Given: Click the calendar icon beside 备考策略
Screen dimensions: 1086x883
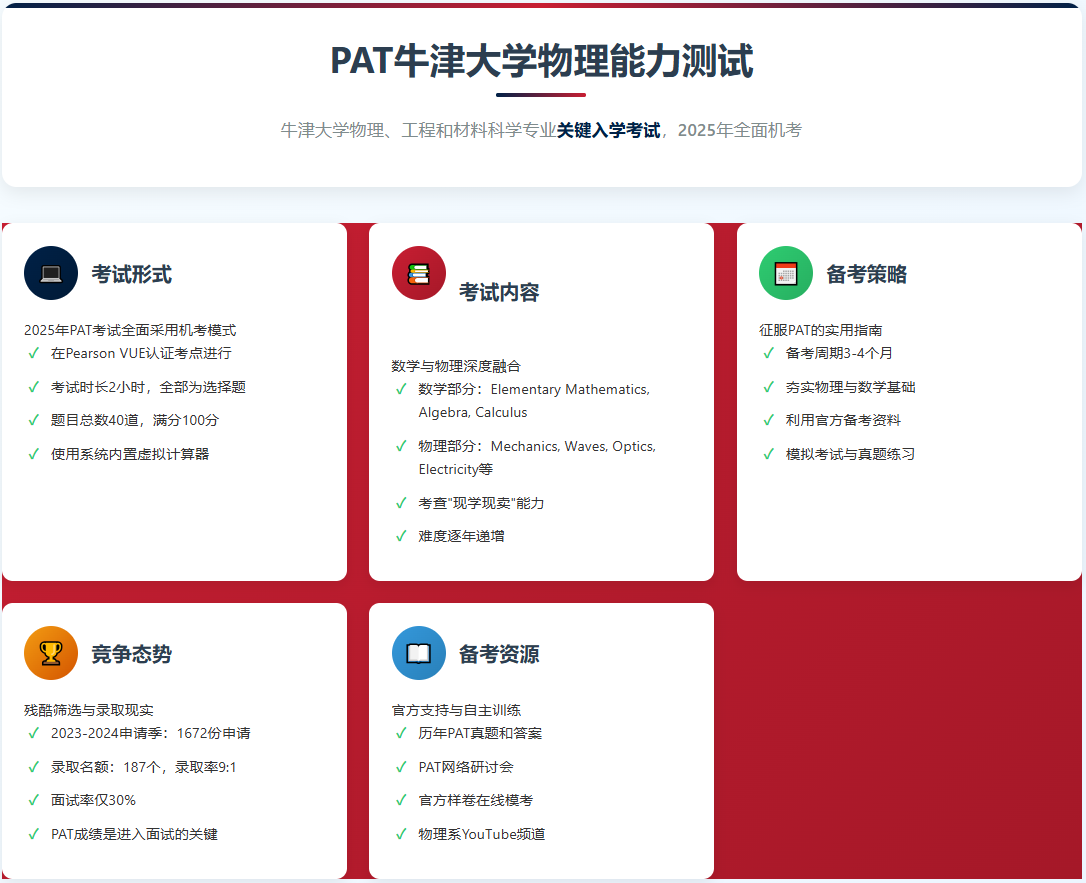Looking at the screenshot, I should [786, 273].
